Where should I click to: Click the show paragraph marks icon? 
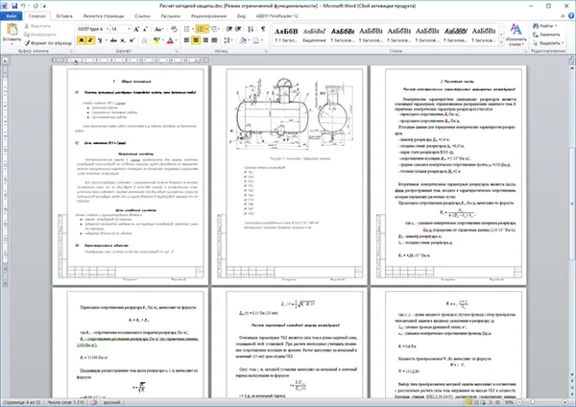click(x=263, y=29)
